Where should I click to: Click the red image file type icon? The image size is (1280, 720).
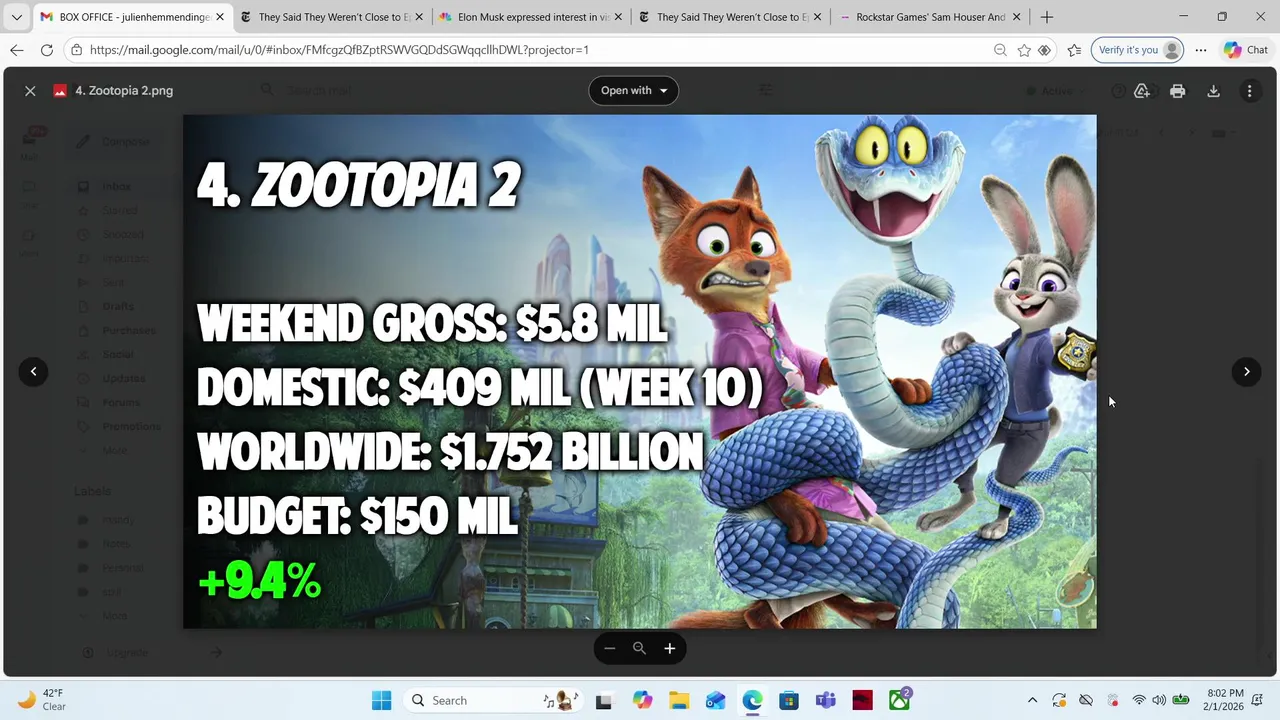tap(60, 91)
